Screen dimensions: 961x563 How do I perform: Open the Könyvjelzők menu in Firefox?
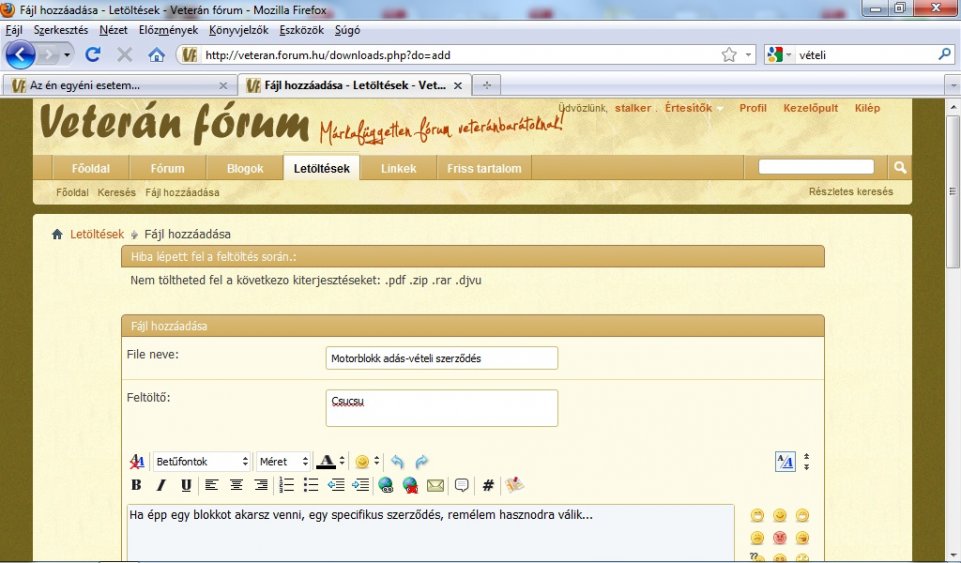(238, 30)
